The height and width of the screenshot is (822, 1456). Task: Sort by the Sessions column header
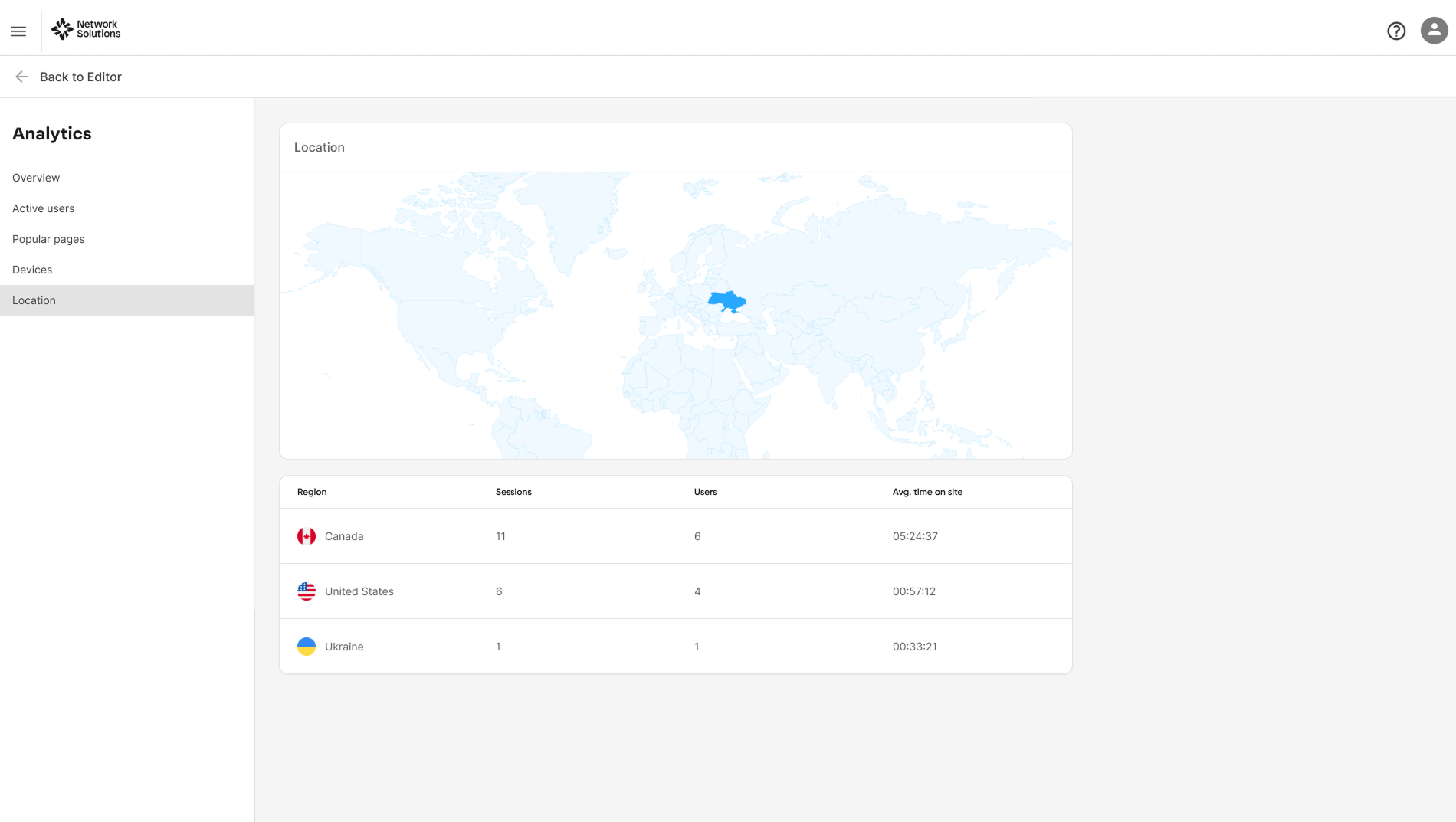pyautogui.click(x=513, y=492)
